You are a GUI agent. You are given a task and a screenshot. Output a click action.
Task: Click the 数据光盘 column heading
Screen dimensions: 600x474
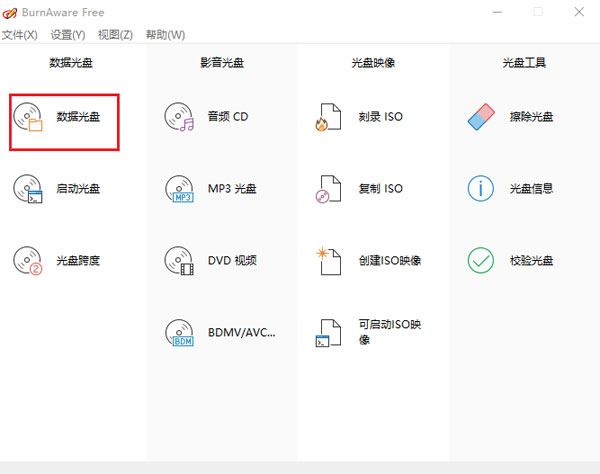(x=71, y=63)
